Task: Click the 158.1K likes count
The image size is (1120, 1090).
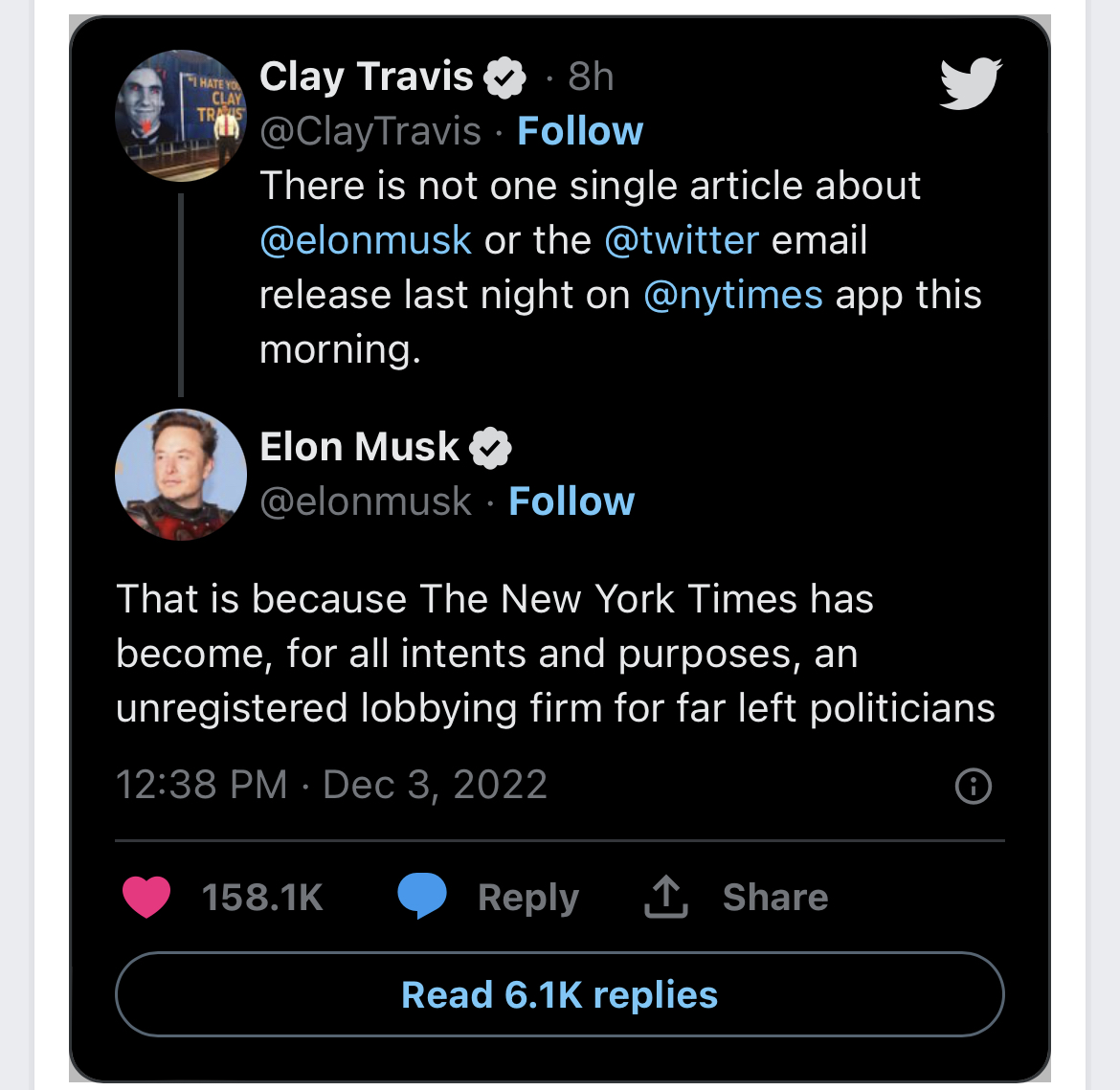Action: tap(262, 898)
